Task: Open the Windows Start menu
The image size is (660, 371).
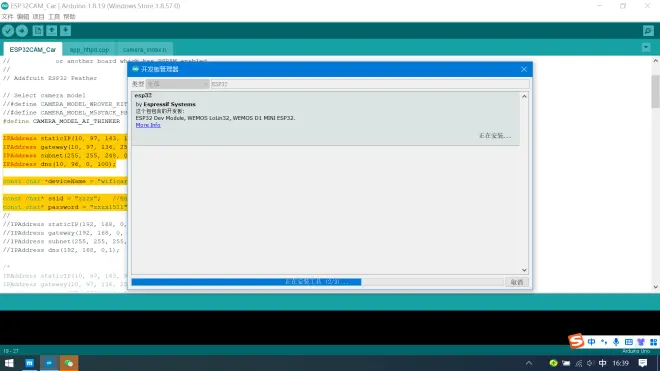Action: [9, 363]
